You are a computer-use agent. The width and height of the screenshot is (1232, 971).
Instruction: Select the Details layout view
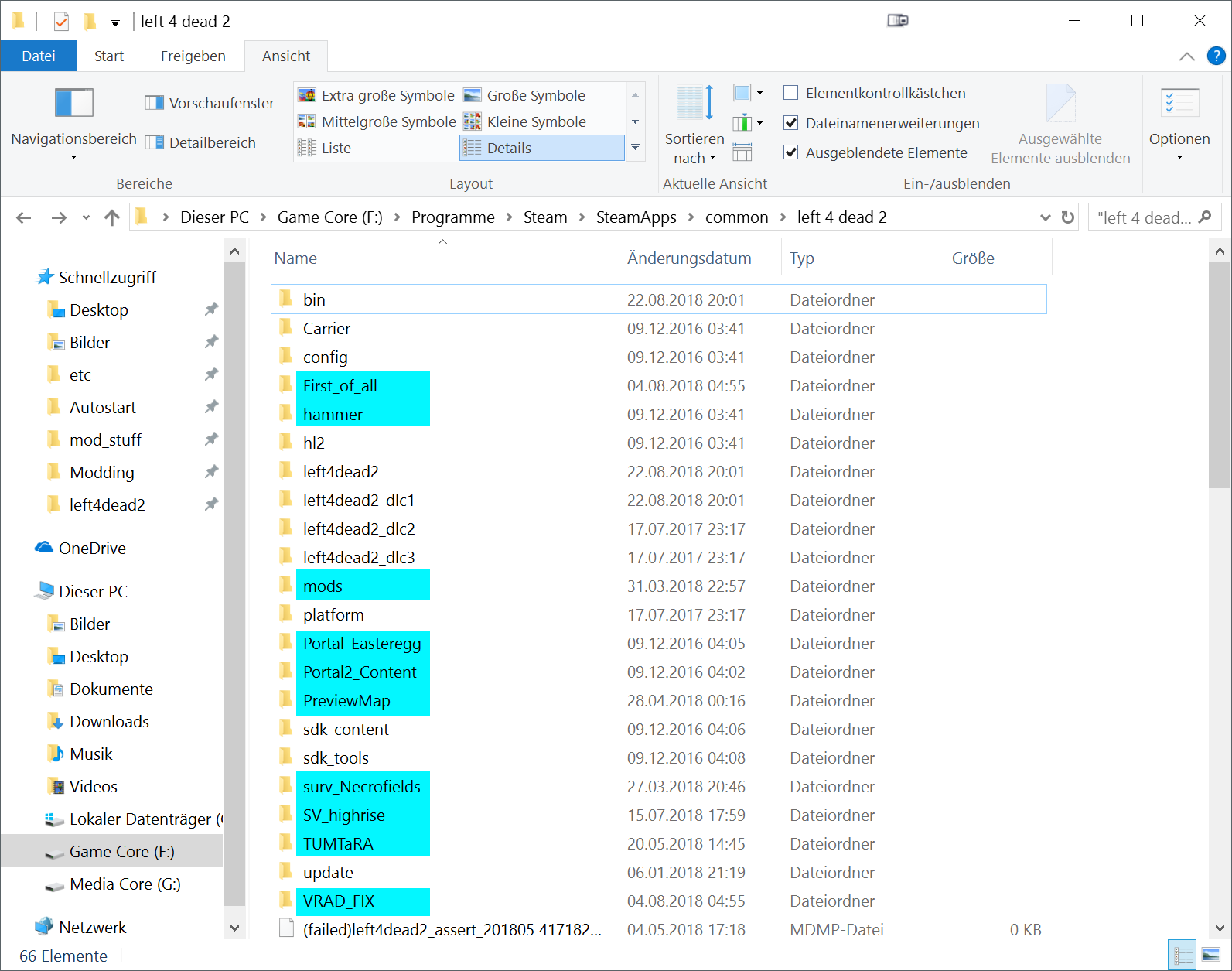pos(542,148)
